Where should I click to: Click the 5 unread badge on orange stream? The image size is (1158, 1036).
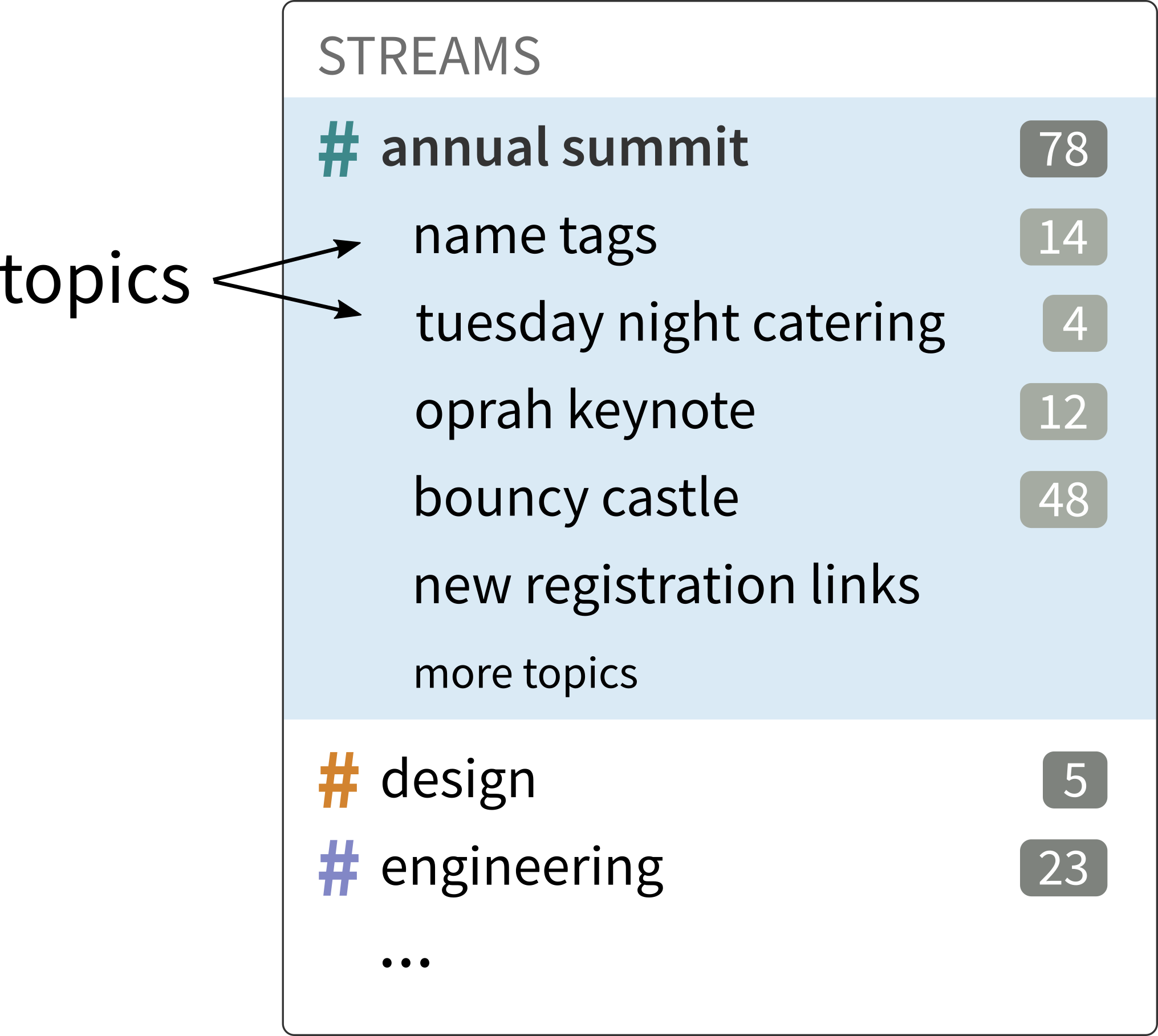1074,779
